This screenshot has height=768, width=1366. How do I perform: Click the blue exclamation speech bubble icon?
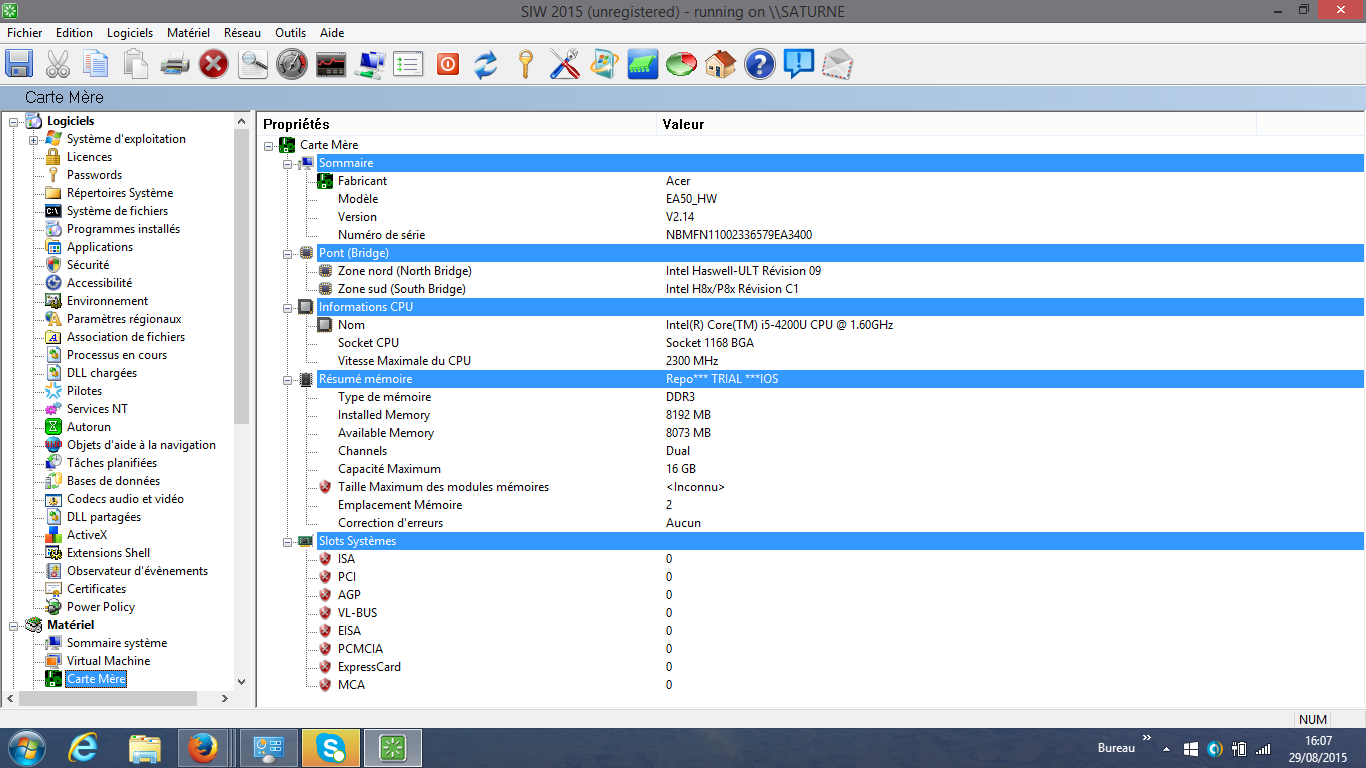[x=799, y=65]
